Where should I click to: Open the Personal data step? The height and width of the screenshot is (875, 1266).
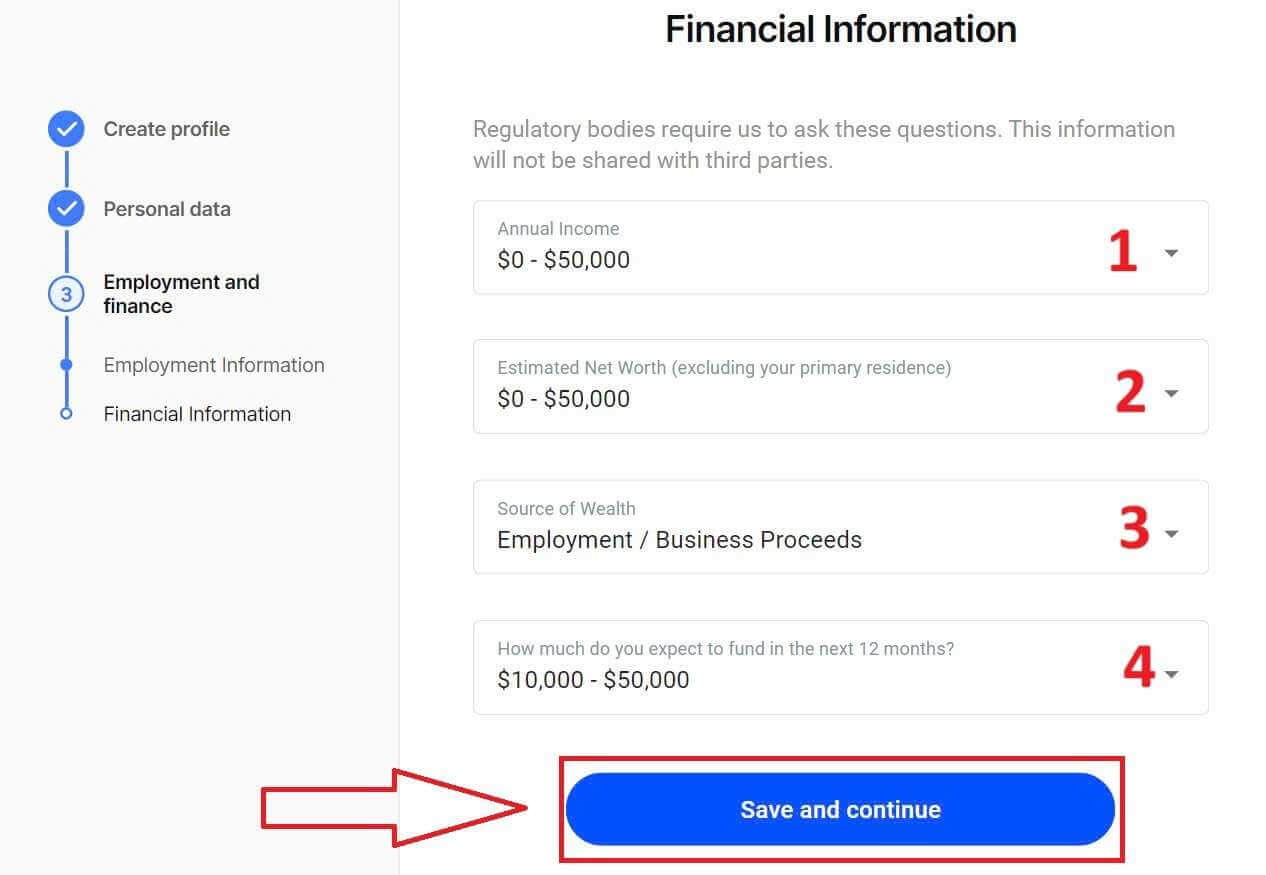point(166,208)
